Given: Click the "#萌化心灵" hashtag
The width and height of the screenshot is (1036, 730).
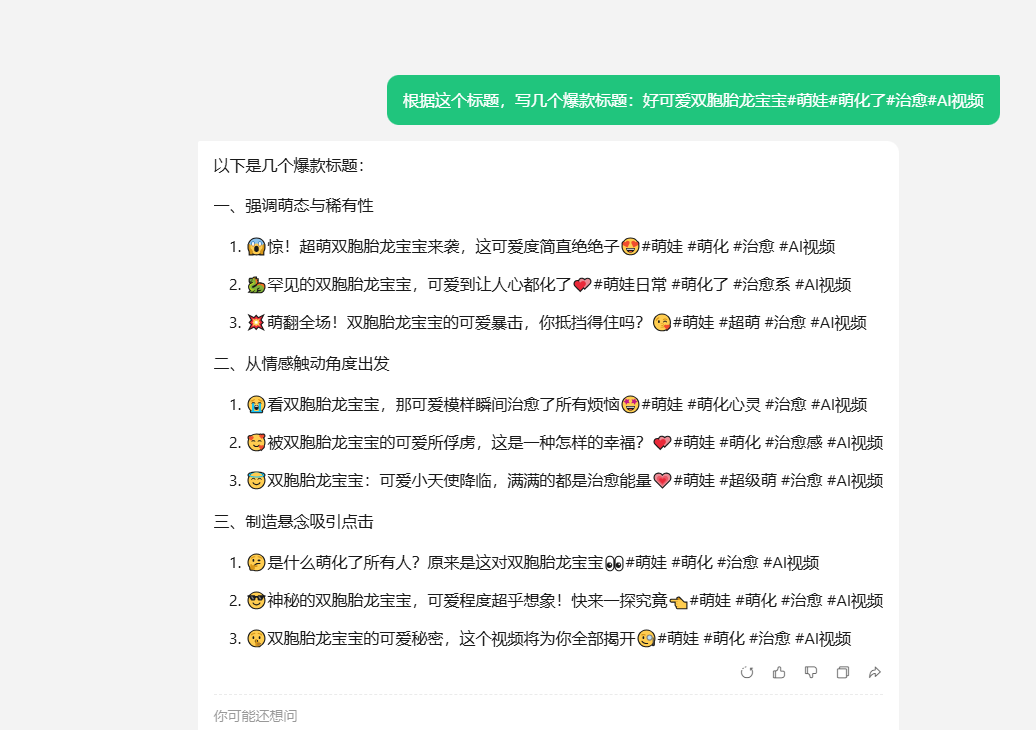Looking at the screenshot, I should coord(725,405).
